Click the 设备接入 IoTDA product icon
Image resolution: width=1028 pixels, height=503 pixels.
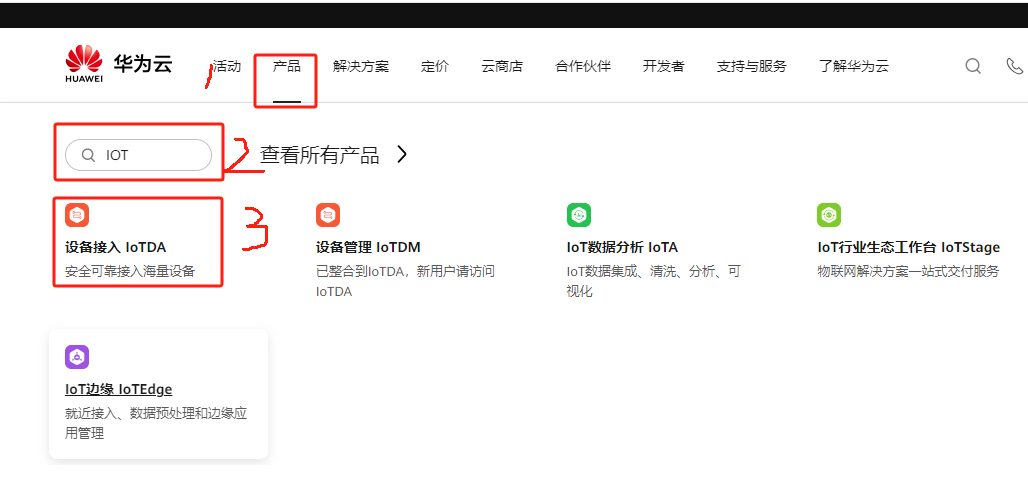(x=77, y=215)
